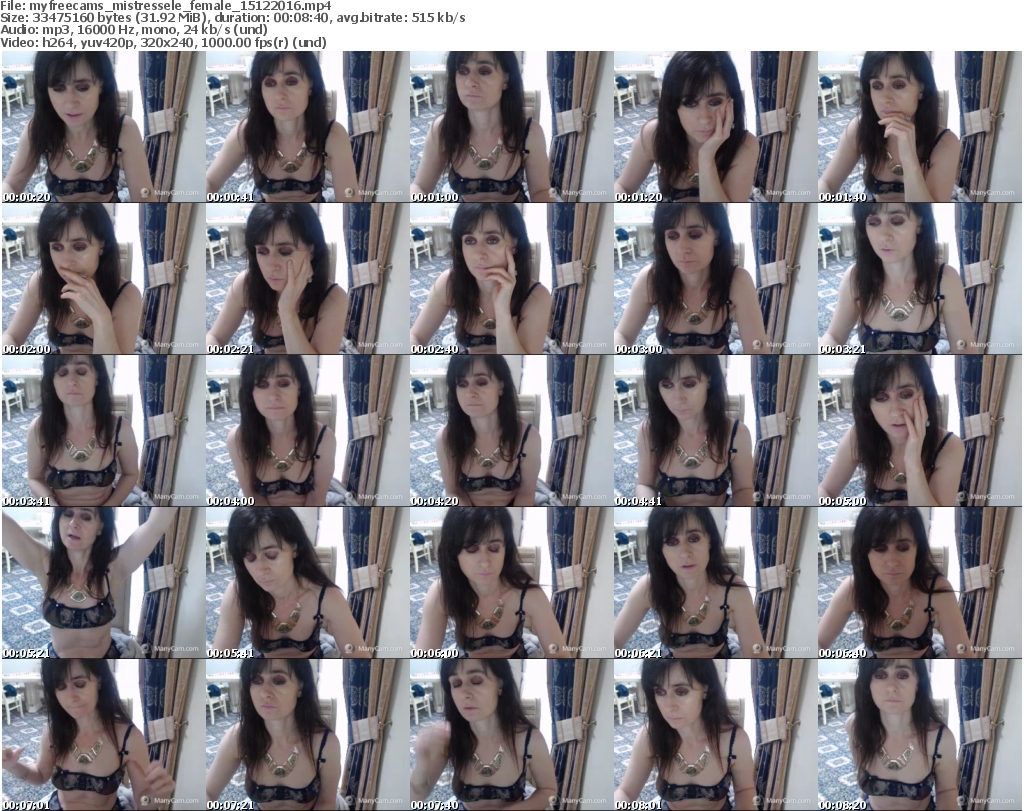
Task: Select the thumbnail stamped 00:04:20
Action: (511, 430)
